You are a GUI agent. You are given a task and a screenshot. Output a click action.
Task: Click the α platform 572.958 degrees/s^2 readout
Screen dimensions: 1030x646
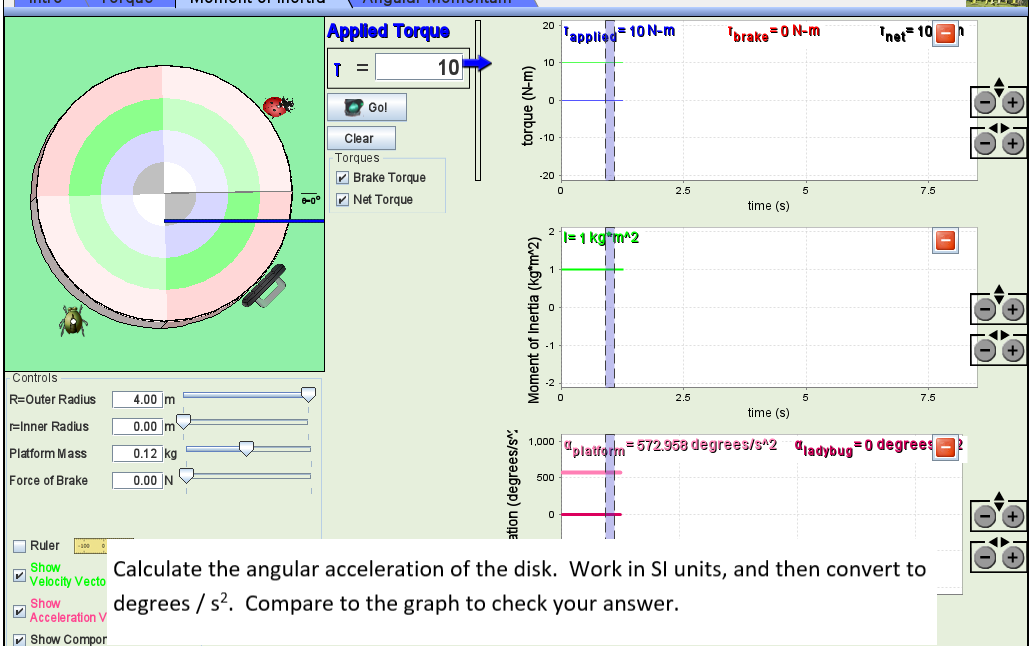670,446
